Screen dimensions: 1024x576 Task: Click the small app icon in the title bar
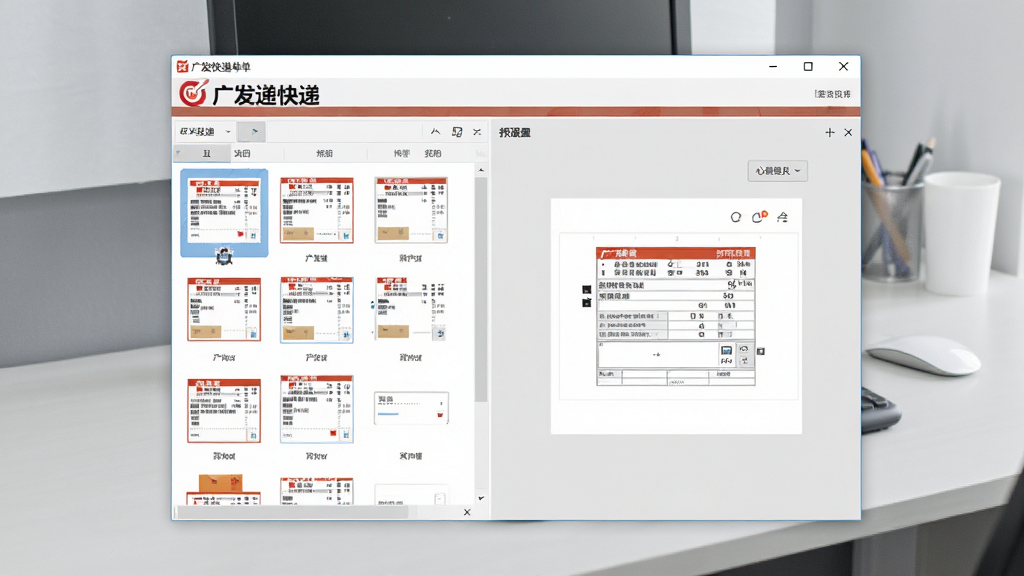tap(182, 66)
